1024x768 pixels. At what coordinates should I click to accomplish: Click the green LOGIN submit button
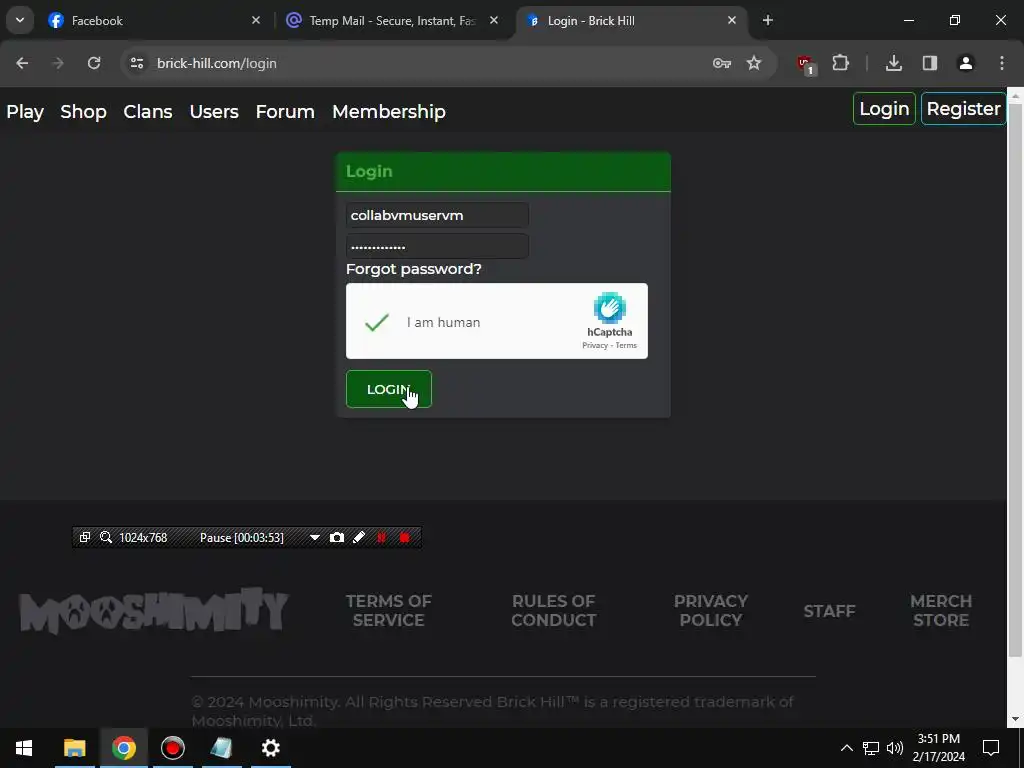(389, 389)
